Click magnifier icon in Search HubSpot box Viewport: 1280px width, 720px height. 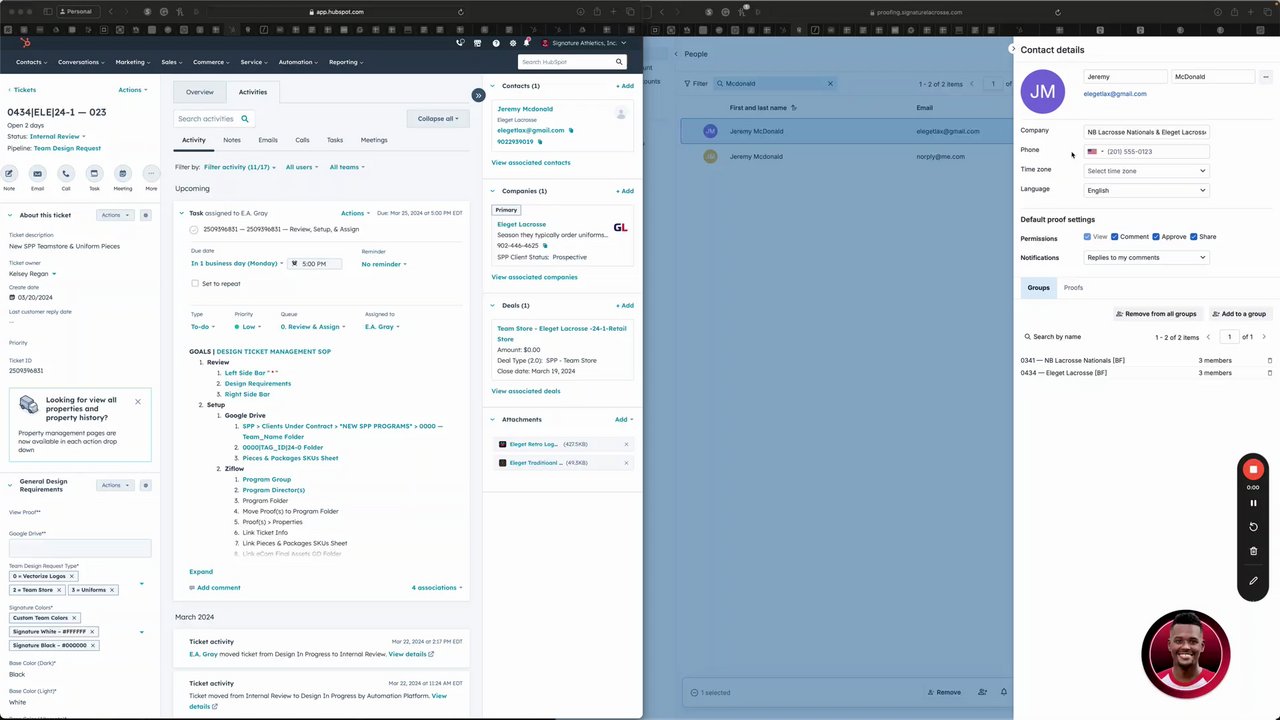(x=619, y=62)
